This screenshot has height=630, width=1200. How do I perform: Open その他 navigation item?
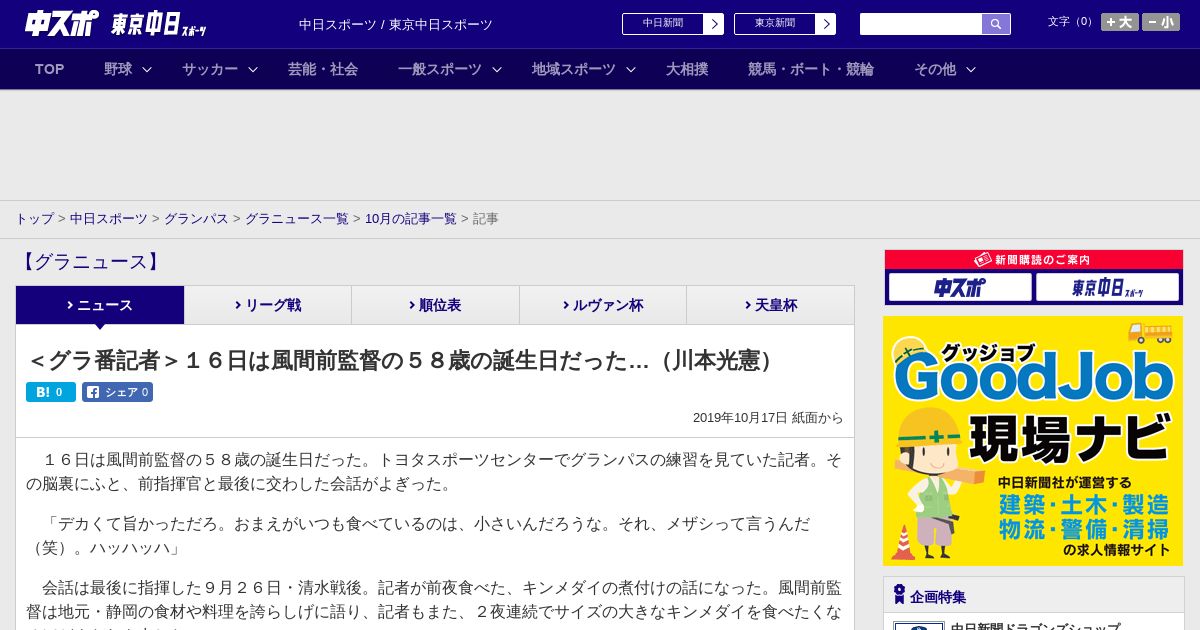[x=935, y=69]
